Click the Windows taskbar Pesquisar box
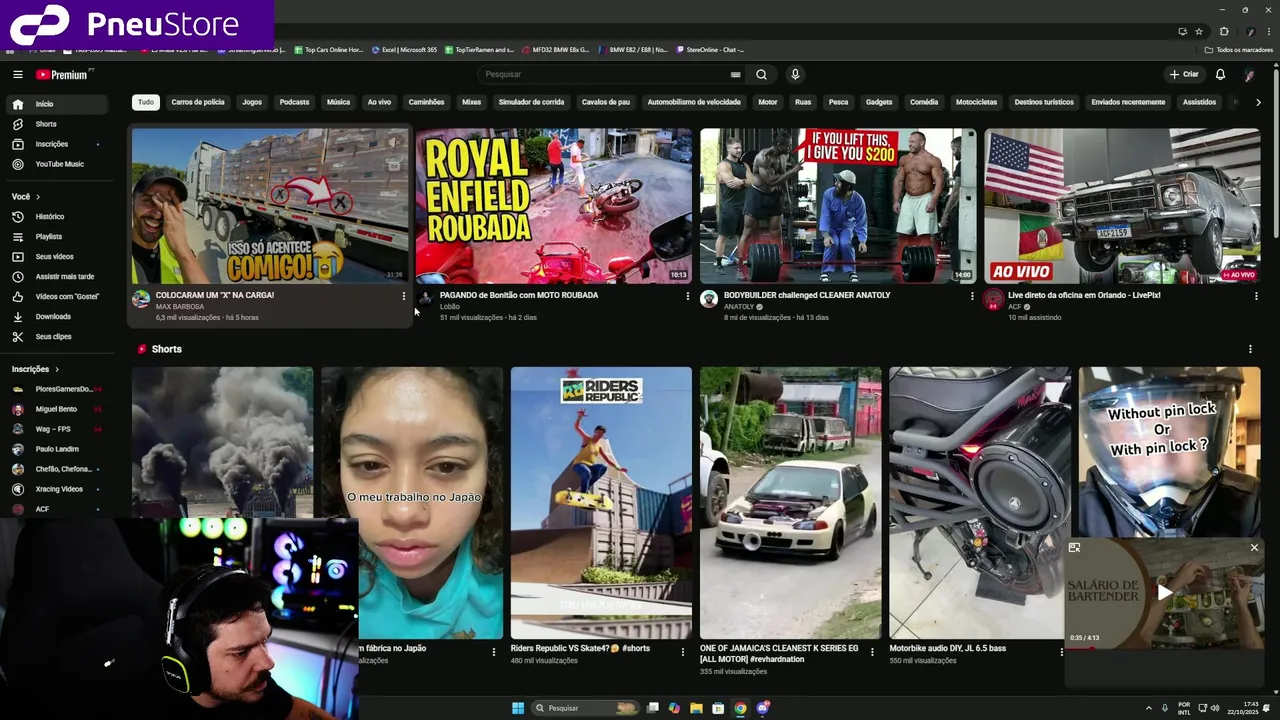 (585, 708)
